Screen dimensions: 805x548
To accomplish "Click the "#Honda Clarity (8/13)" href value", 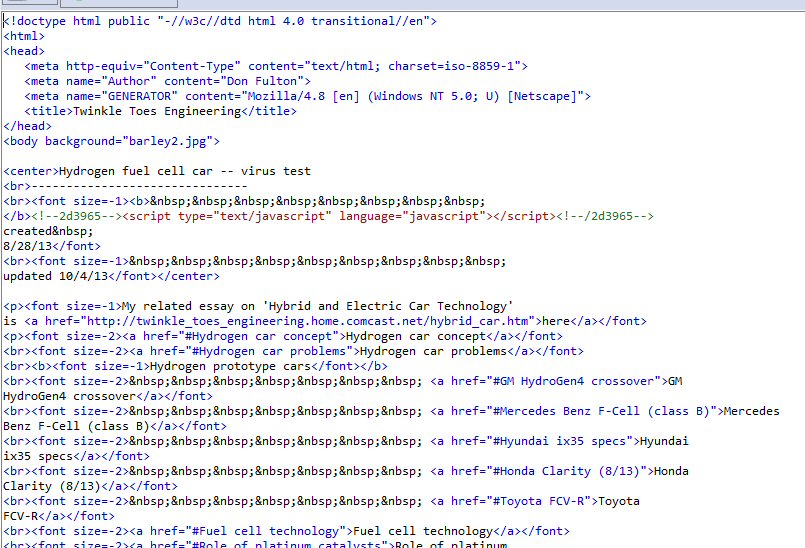I will (x=566, y=471).
